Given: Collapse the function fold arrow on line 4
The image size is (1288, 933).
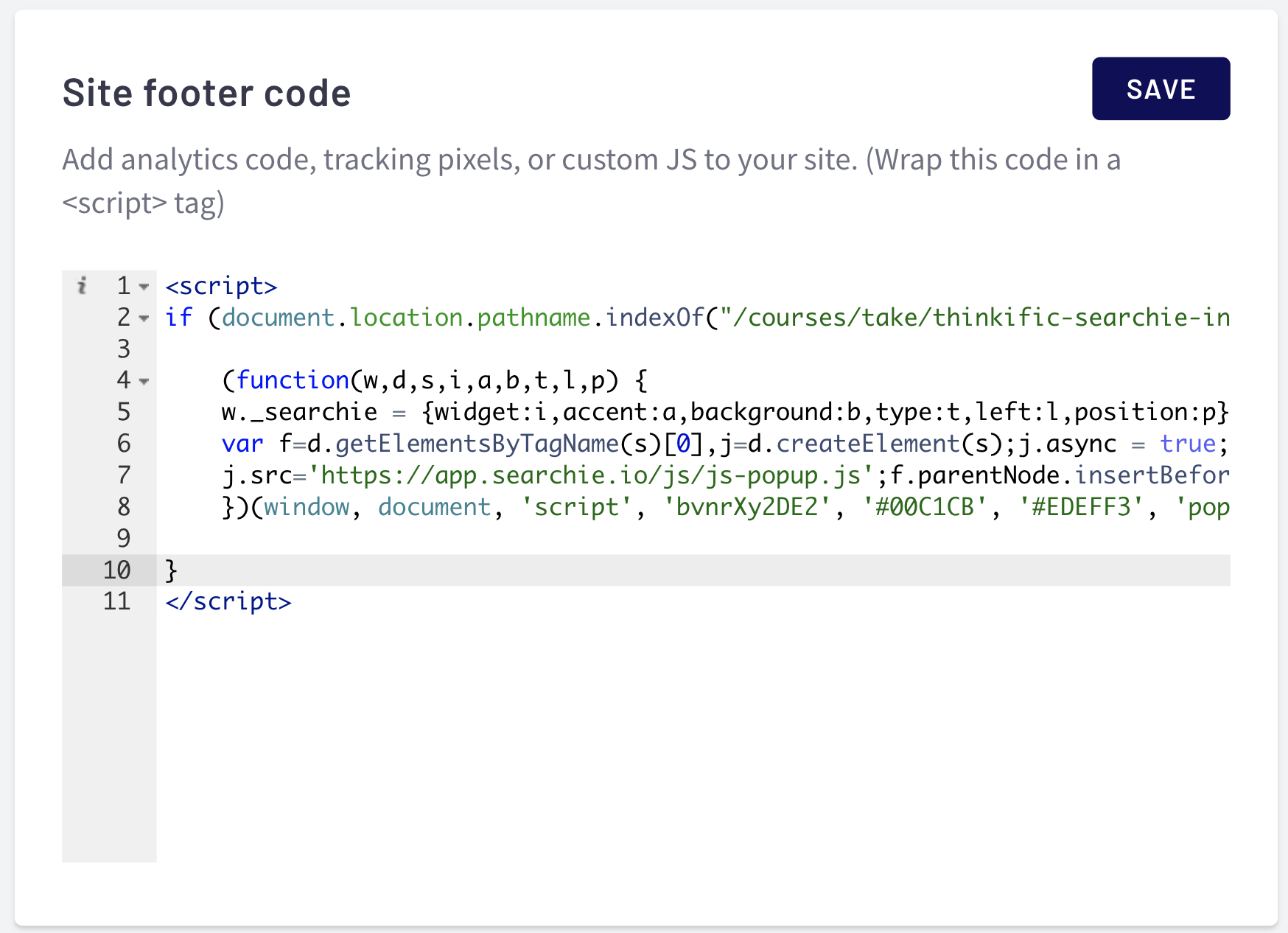Looking at the screenshot, I should point(144,381).
